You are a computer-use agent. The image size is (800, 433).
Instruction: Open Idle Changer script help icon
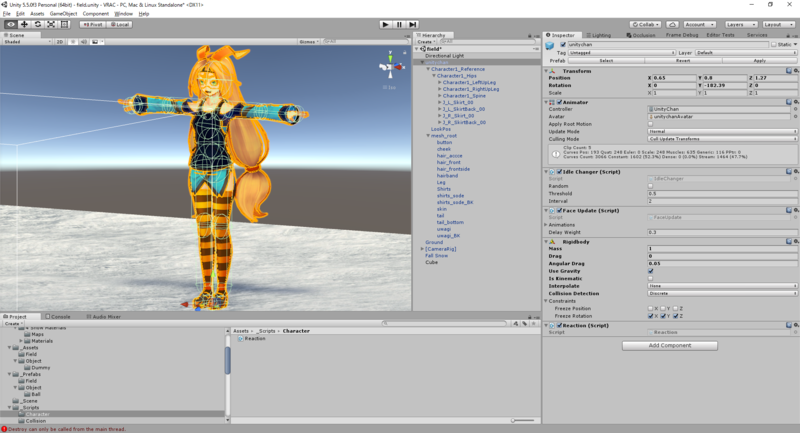(x=789, y=171)
